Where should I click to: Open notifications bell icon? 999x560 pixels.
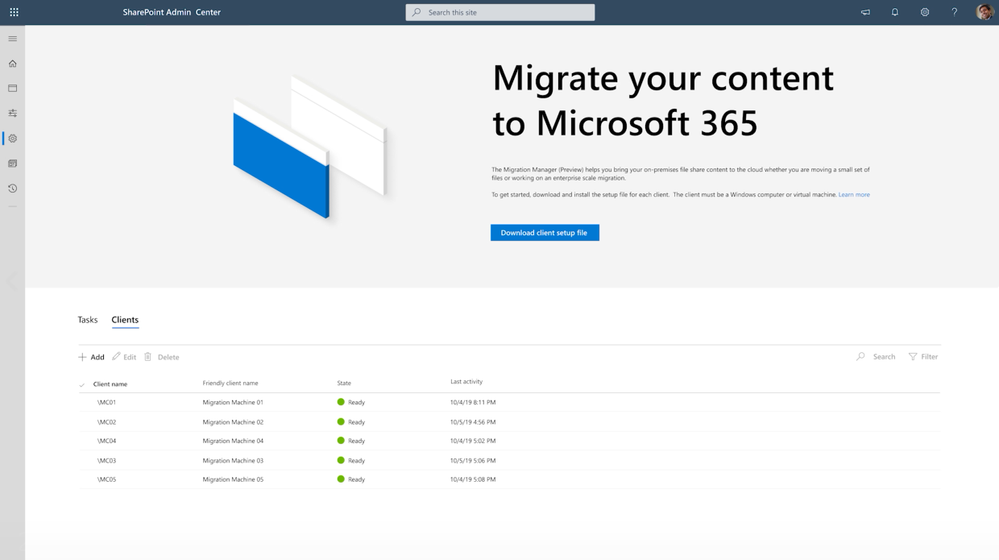[x=895, y=12]
